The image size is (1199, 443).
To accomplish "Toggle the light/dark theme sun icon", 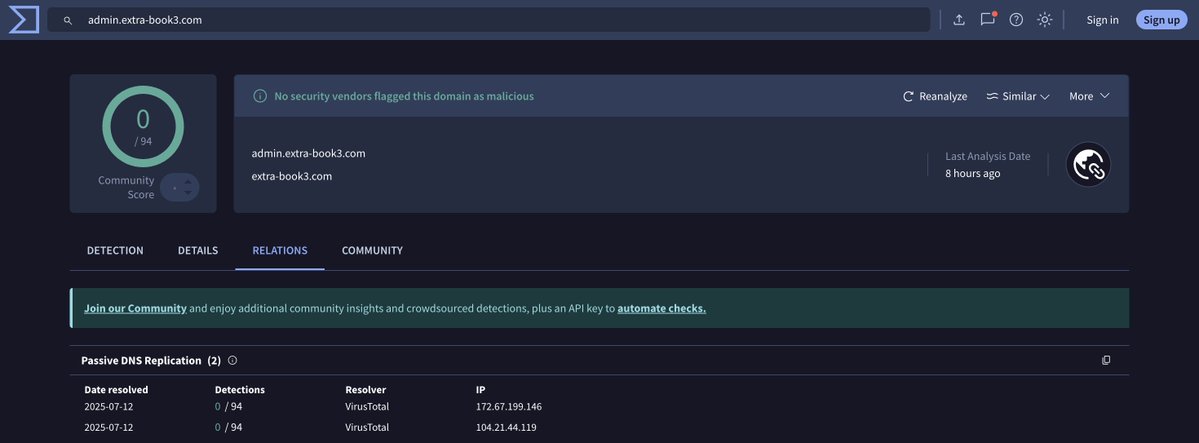I will pyautogui.click(x=1045, y=20).
